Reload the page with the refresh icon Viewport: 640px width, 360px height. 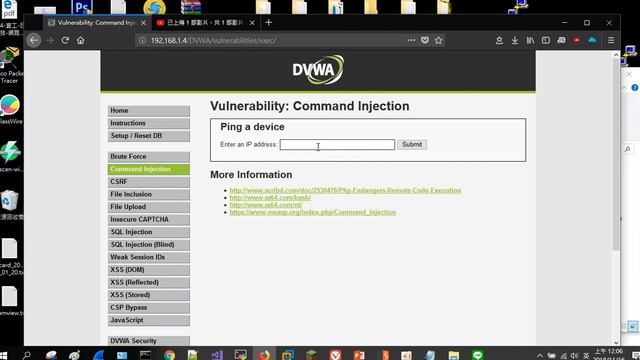(x=65, y=40)
